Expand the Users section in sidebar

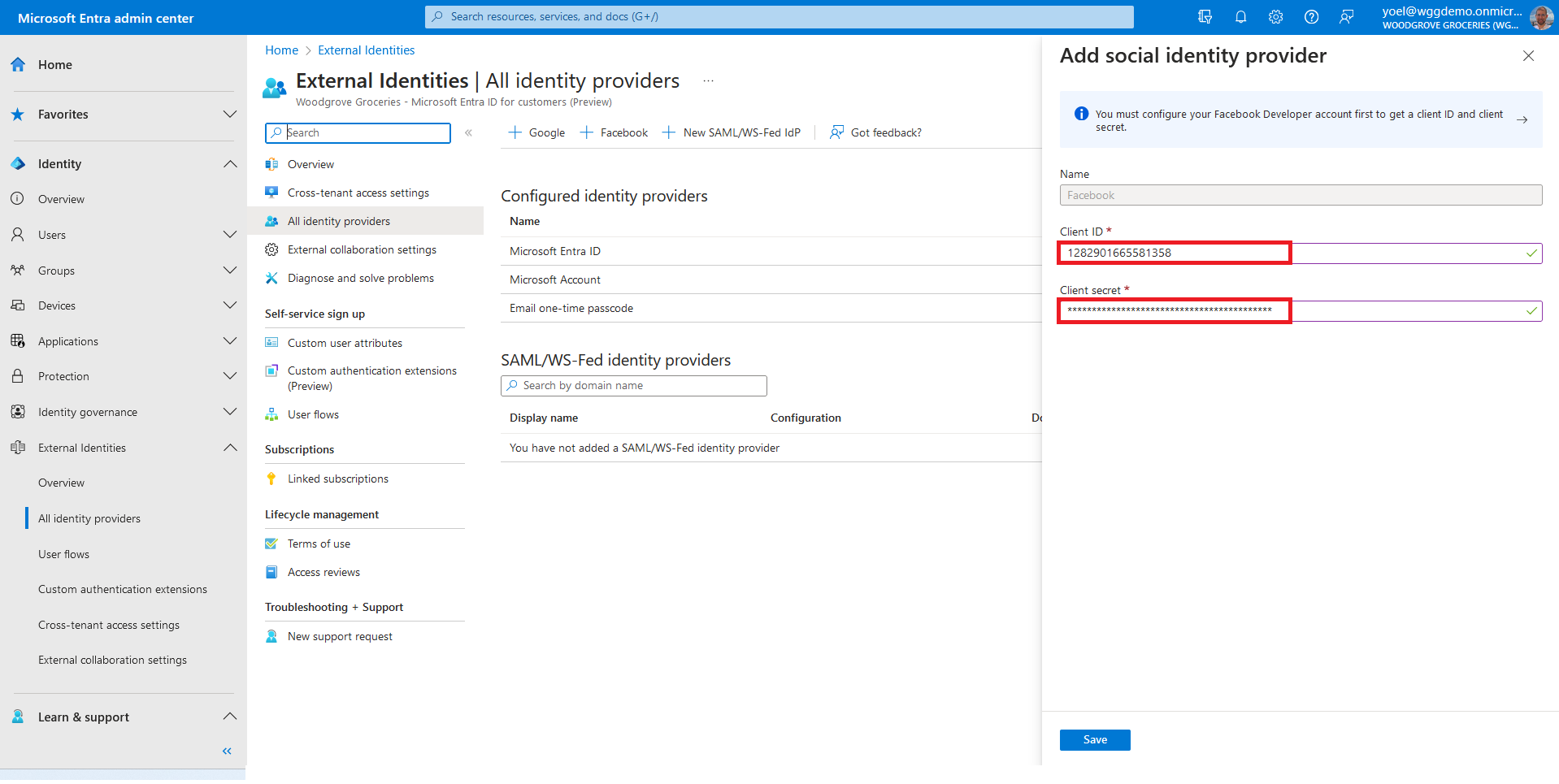230,235
